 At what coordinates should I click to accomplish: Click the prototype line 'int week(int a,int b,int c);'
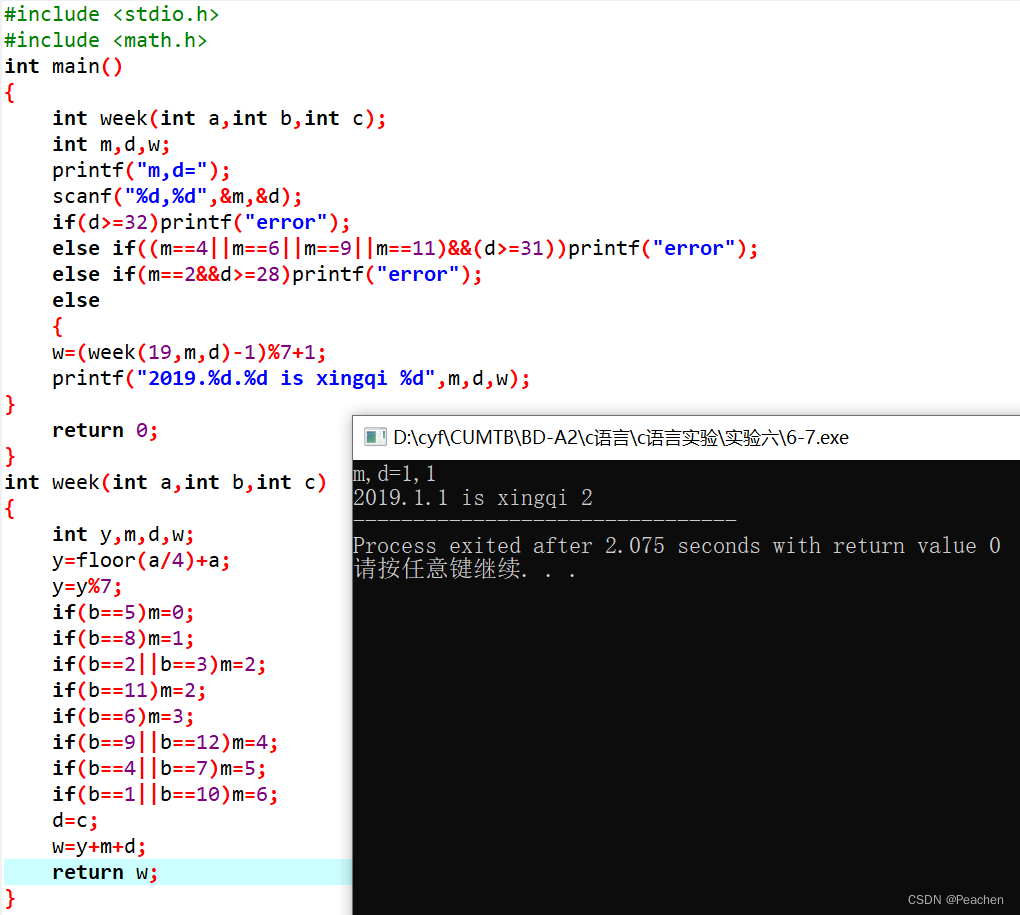(219, 118)
